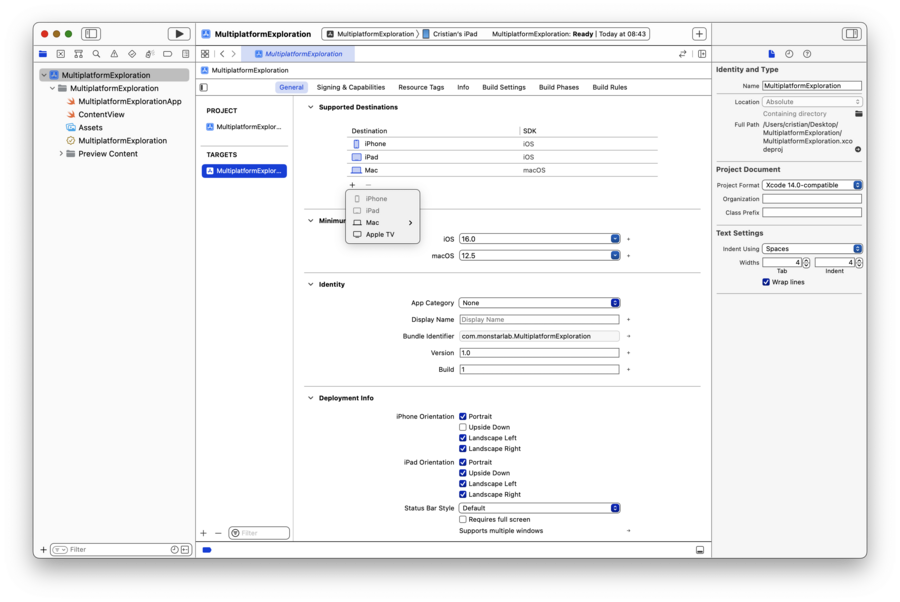900x602 pixels.
Task: Open the Source Control navigator icon
Action: click(x=61, y=54)
